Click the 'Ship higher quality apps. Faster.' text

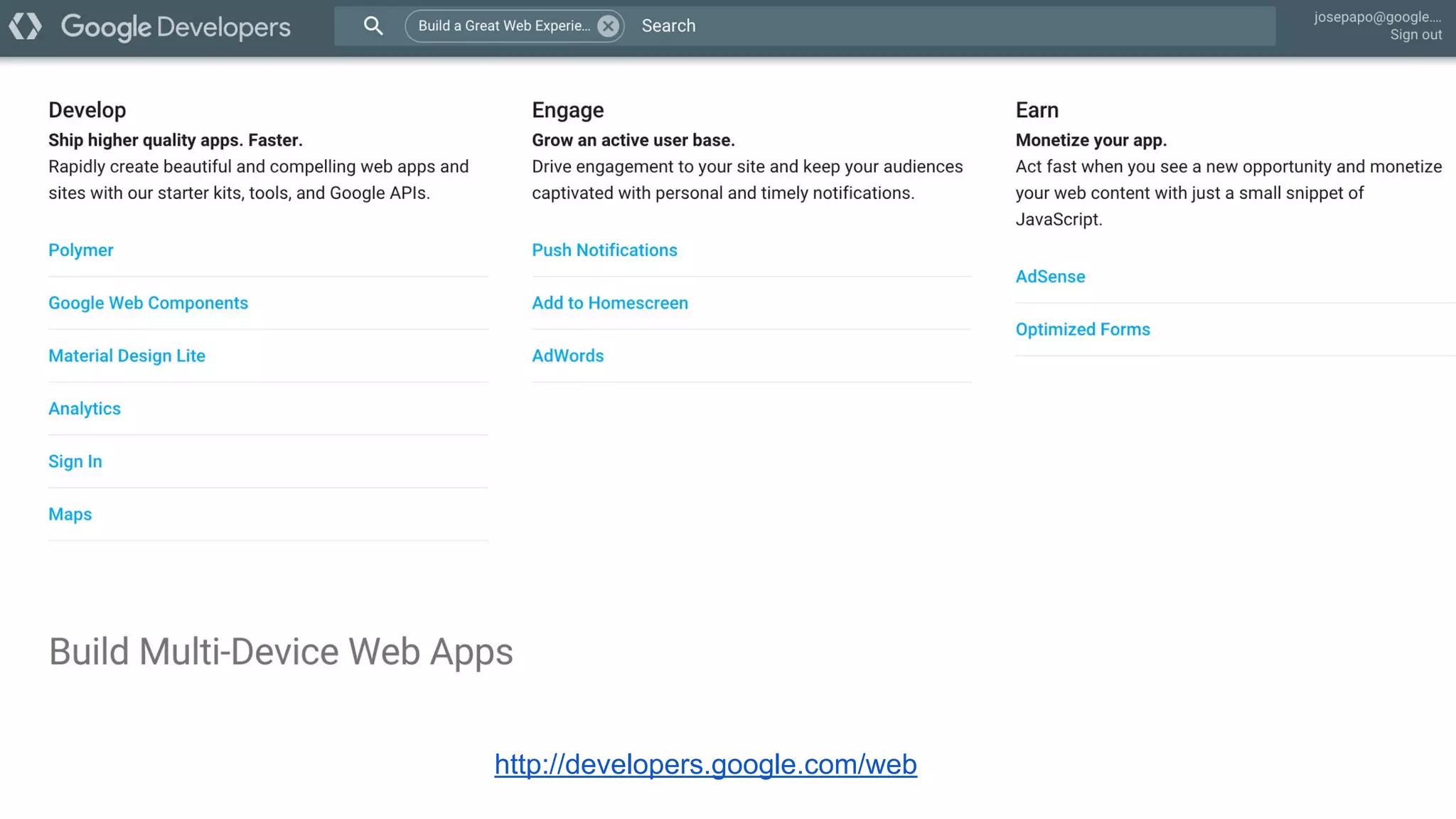176,140
